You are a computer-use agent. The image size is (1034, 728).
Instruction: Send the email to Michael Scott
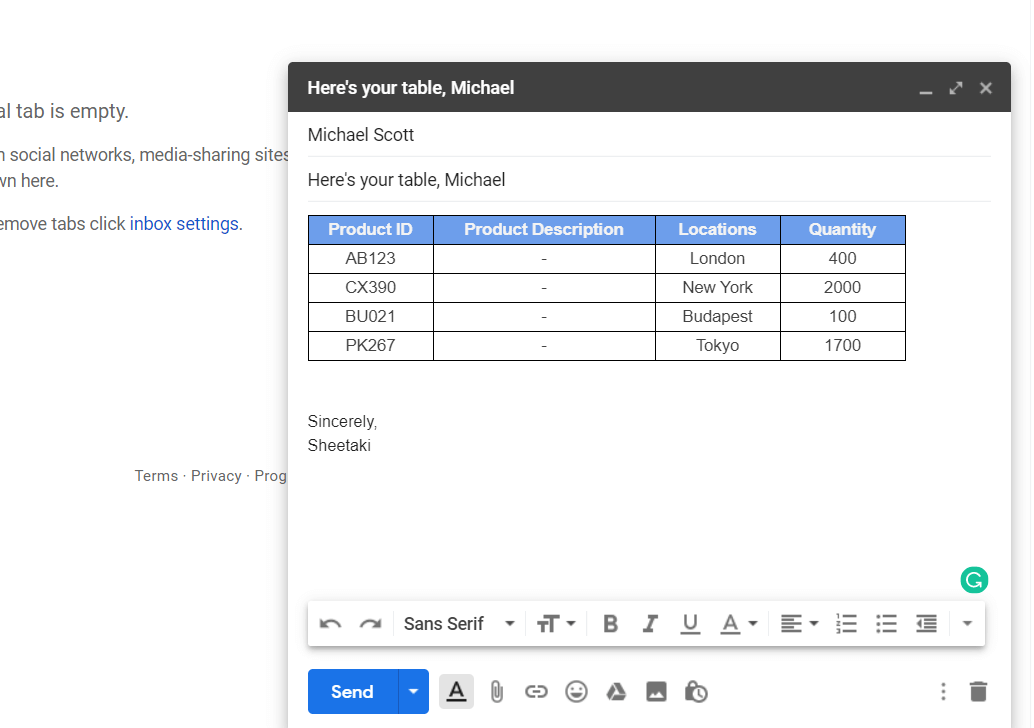[351, 691]
